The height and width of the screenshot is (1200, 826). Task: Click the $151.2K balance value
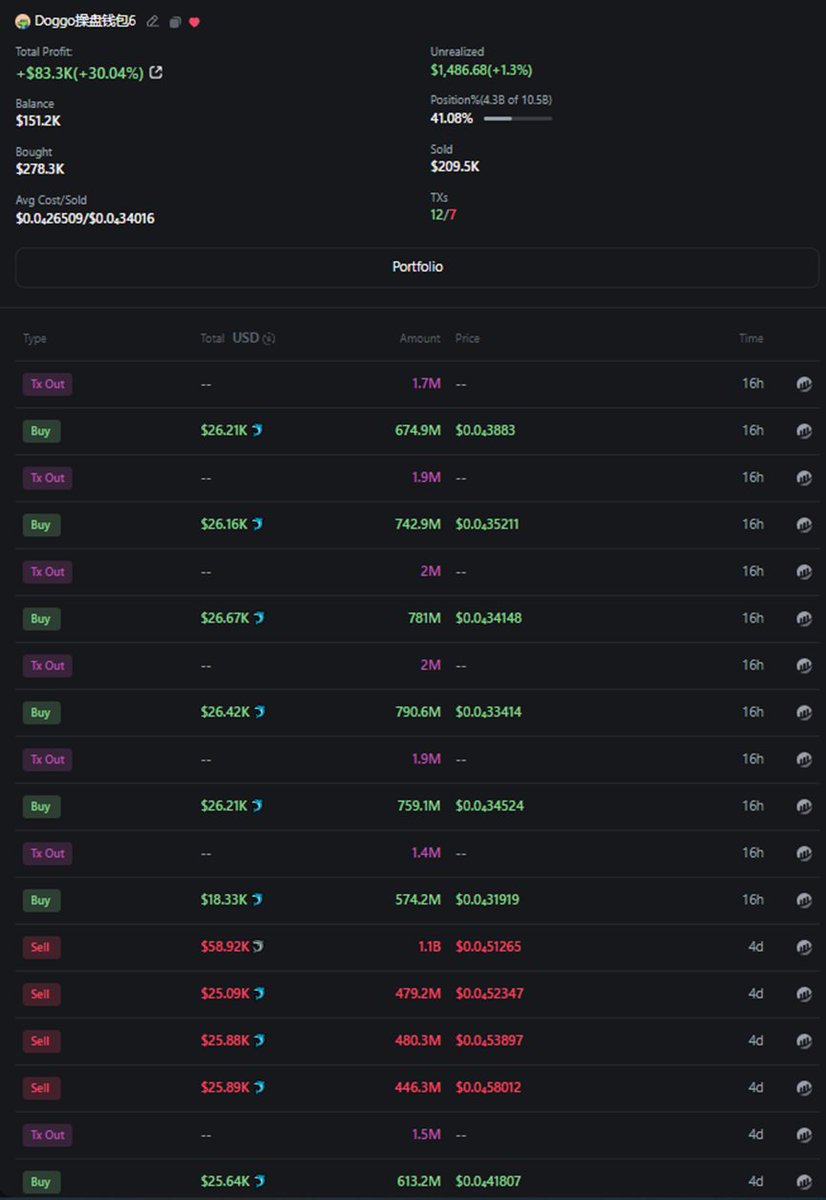pos(38,121)
